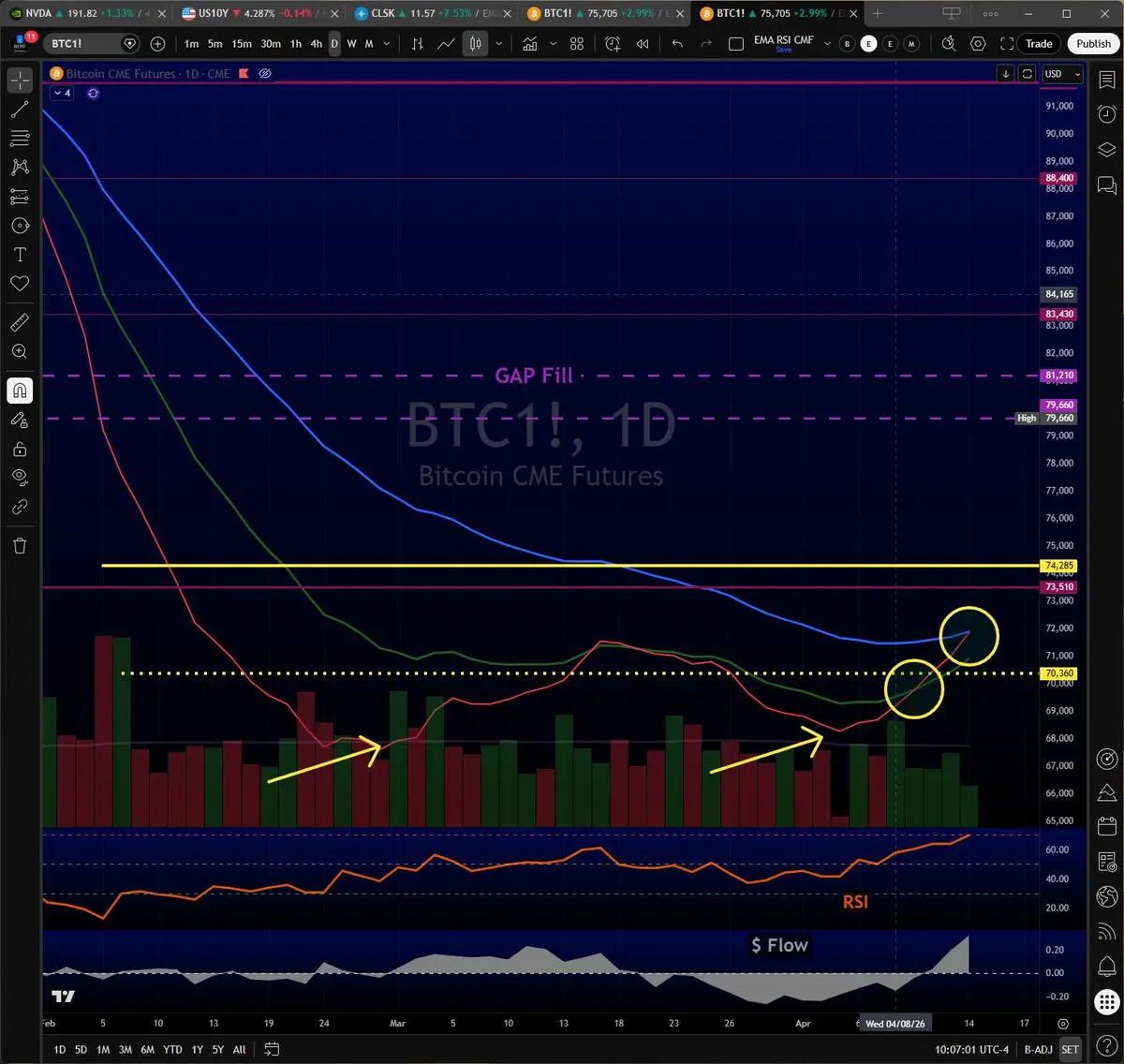Publish the chart idea
Screen dimensions: 1124x1064
tap(1093, 44)
